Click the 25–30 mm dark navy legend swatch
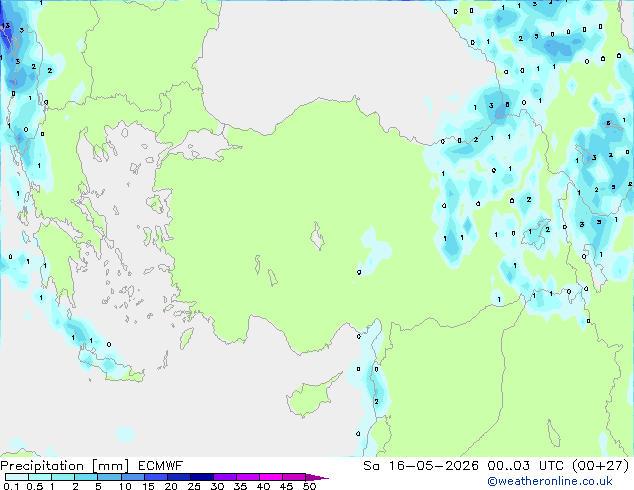The width and height of the screenshot is (634, 490). pyautogui.click(x=202, y=477)
